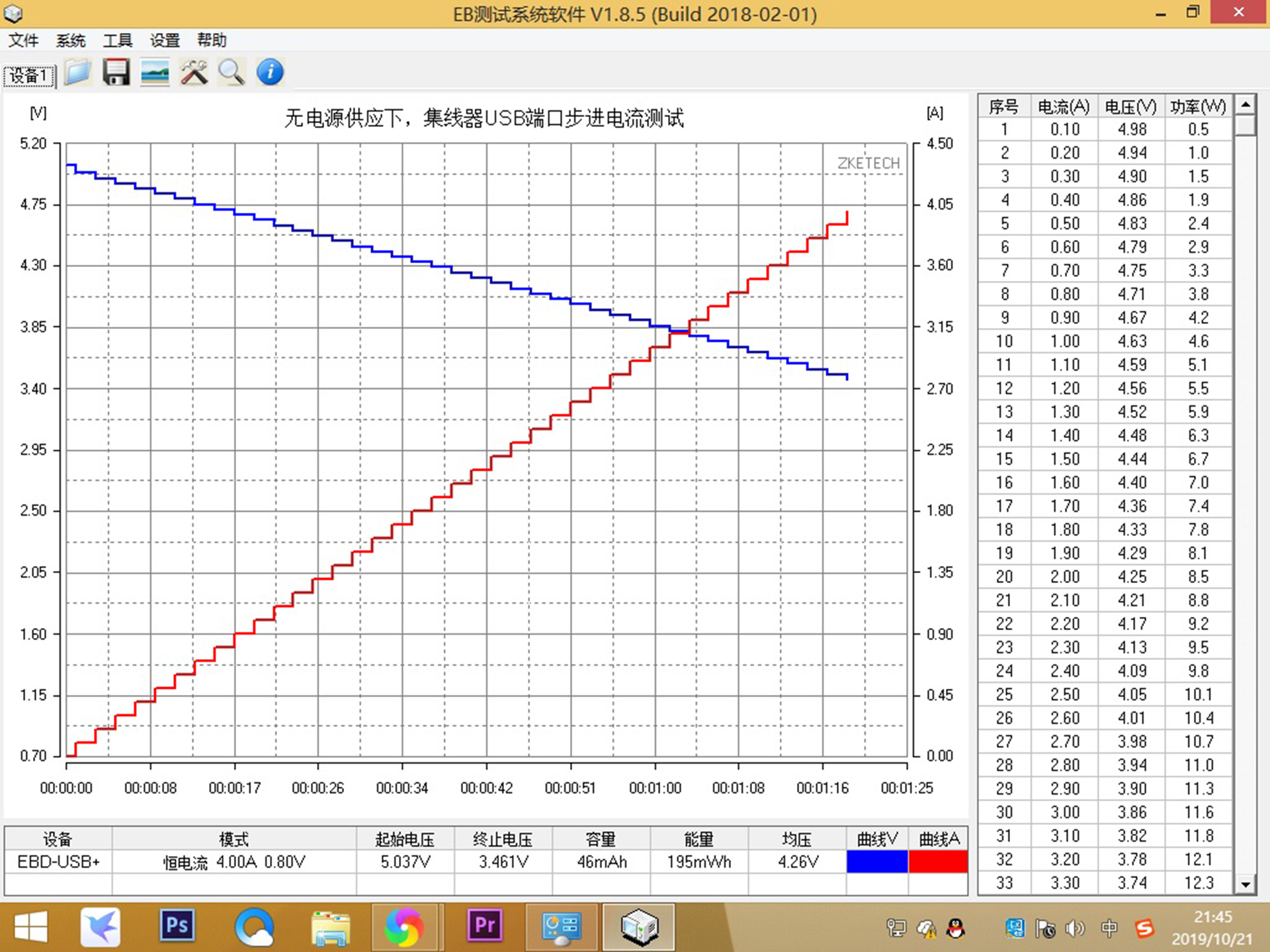Click the table scrollbar up arrow
Viewport: 1270px width, 952px height.
[1246, 104]
